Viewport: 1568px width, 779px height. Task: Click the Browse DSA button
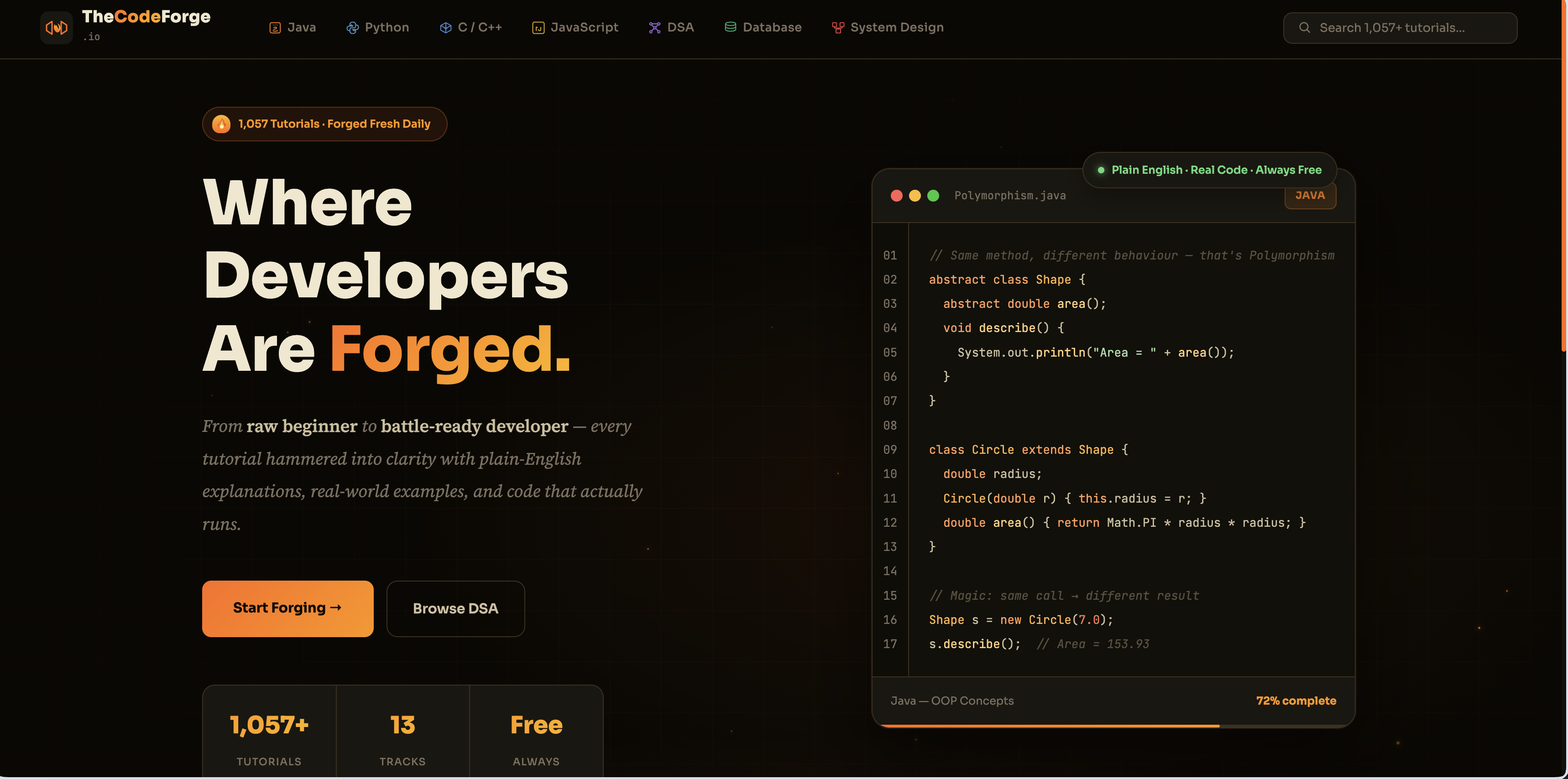tap(455, 608)
